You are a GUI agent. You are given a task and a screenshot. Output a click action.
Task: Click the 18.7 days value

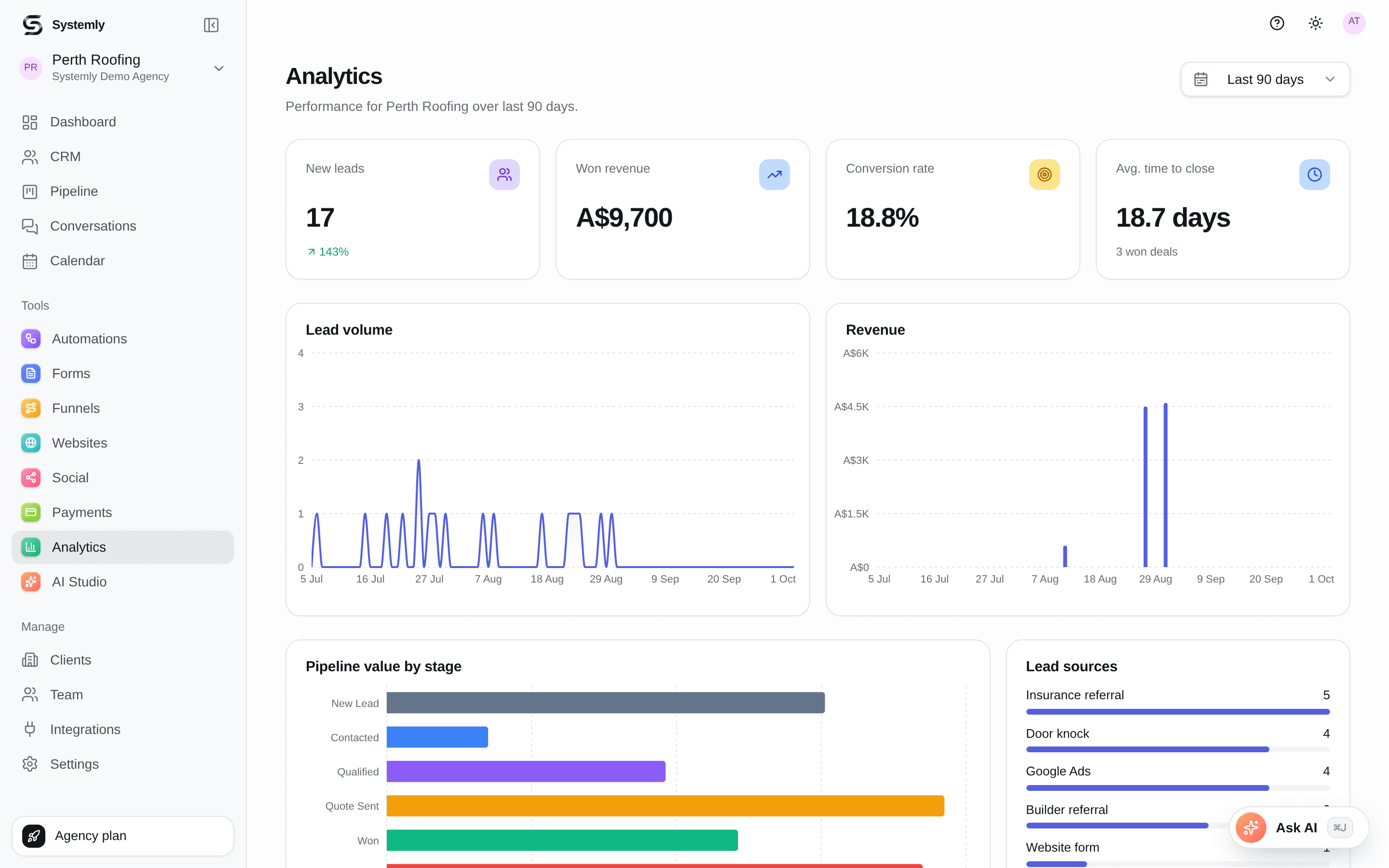pos(1172,217)
